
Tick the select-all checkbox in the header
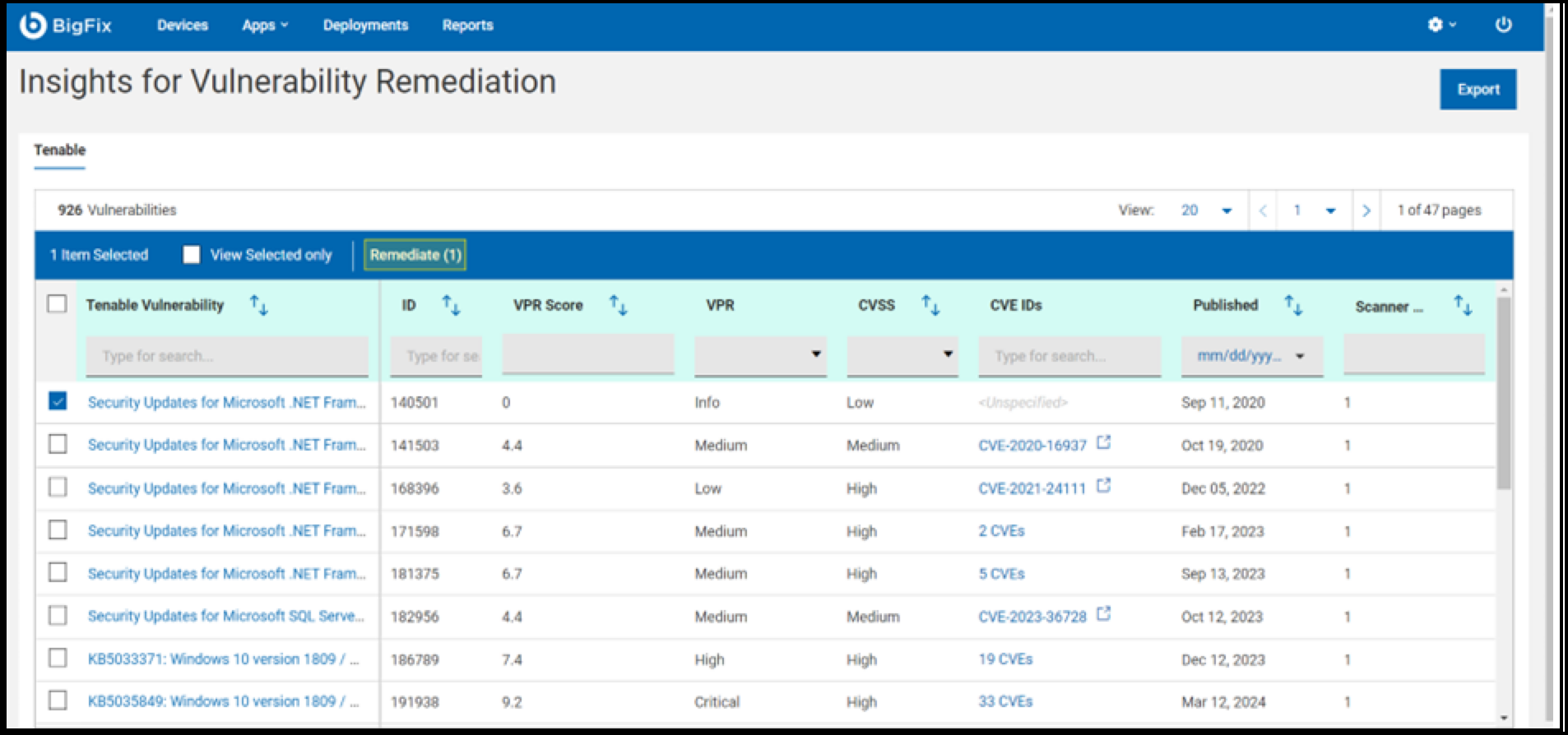(x=57, y=304)
